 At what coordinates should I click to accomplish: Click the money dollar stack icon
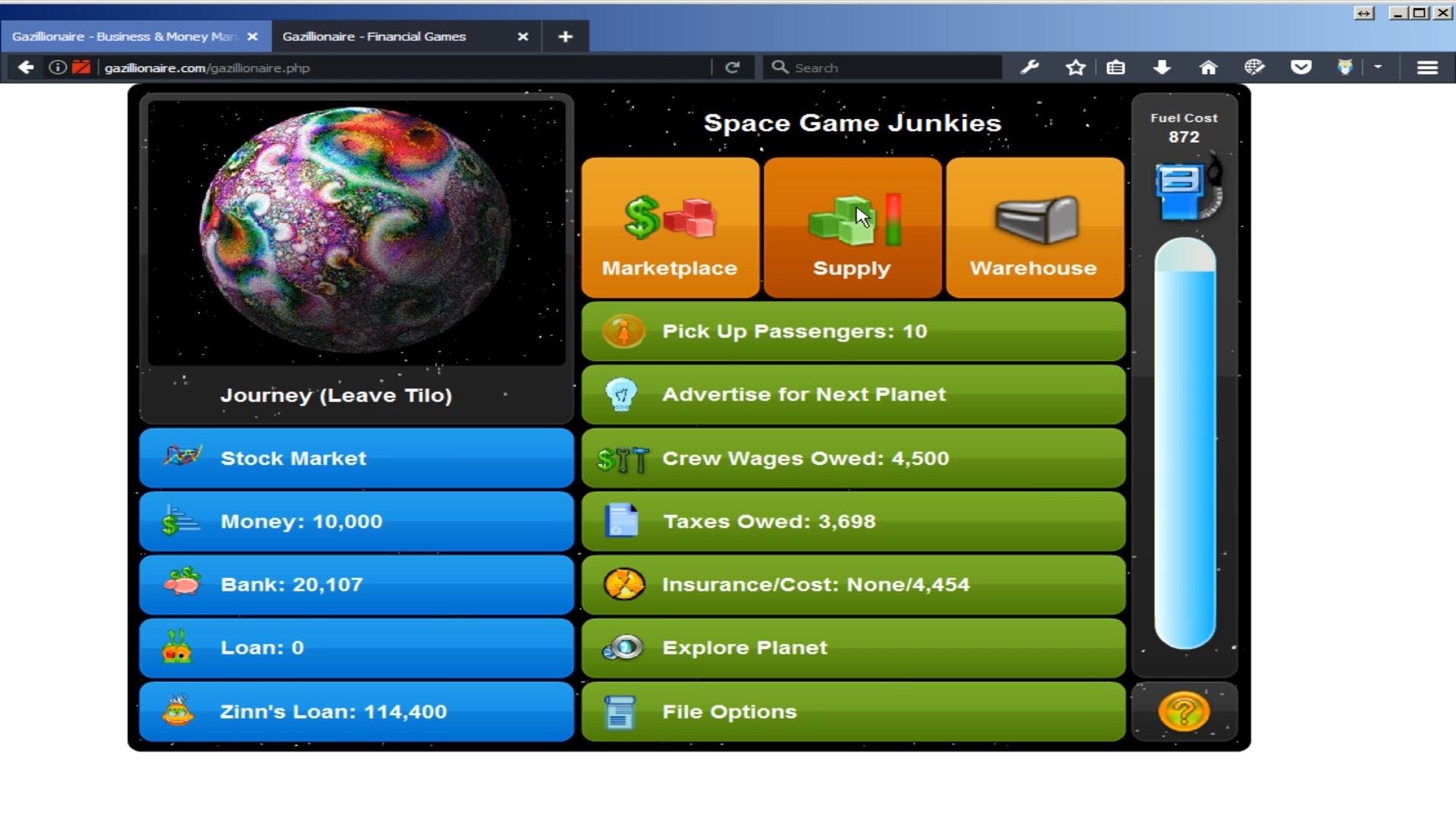point(180,521)
